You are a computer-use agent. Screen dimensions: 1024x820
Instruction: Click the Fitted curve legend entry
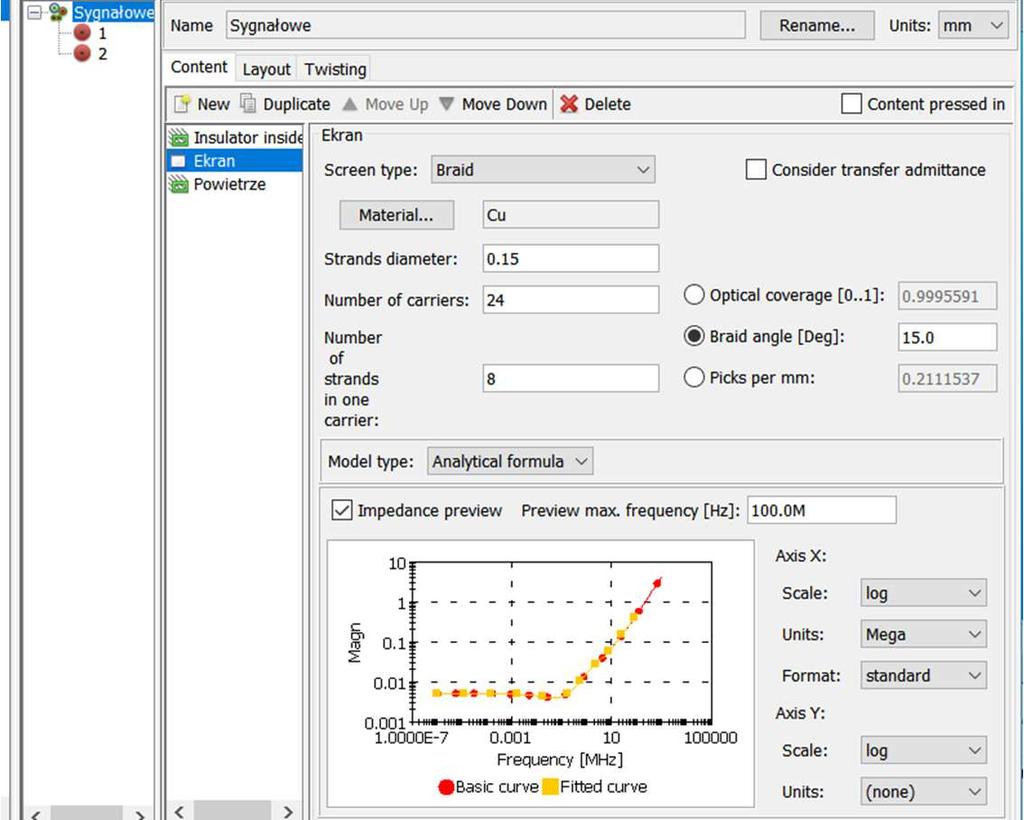595,787
